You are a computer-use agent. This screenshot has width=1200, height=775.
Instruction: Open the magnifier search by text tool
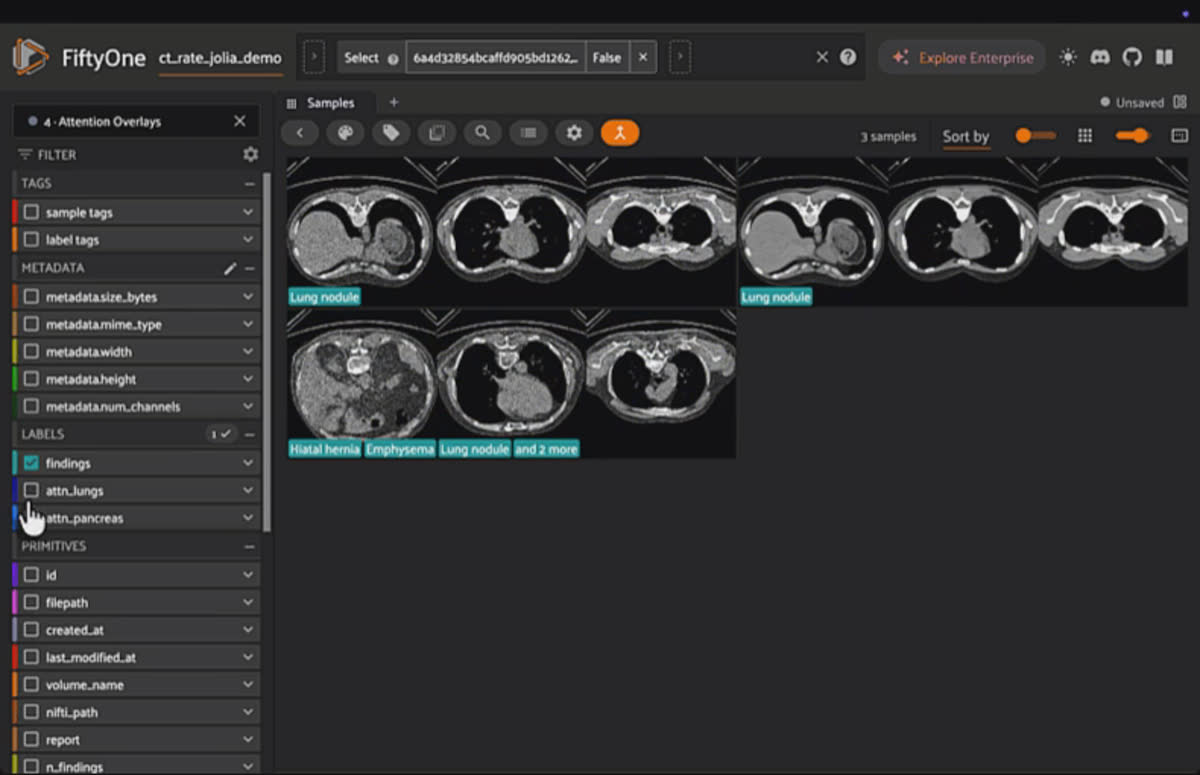click(482, 133)
